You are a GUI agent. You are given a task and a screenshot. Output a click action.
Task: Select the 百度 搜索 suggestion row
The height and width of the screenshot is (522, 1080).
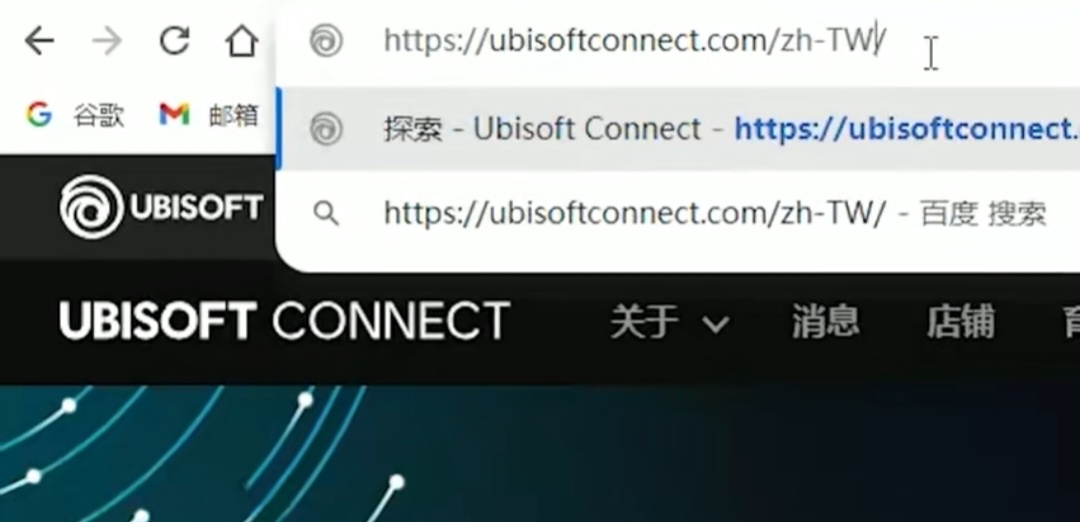pyautogui.click(x=678, y=213)
